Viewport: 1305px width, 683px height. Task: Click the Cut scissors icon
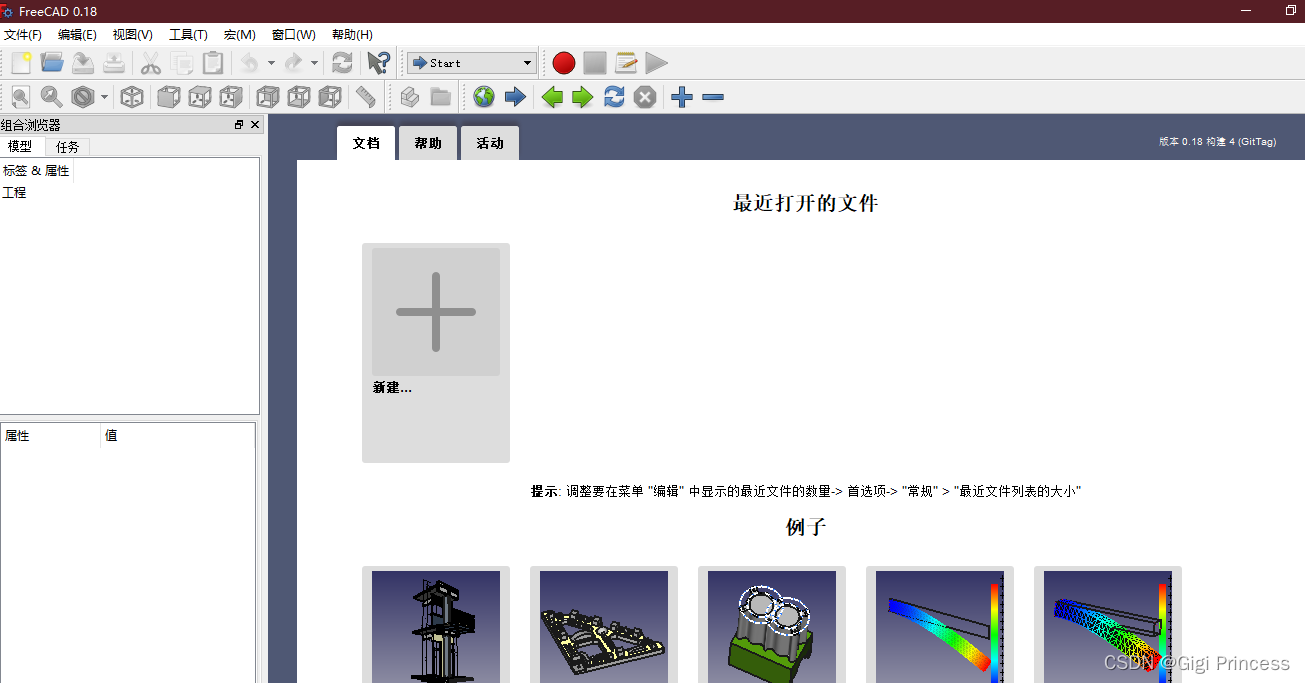[151, 63]
